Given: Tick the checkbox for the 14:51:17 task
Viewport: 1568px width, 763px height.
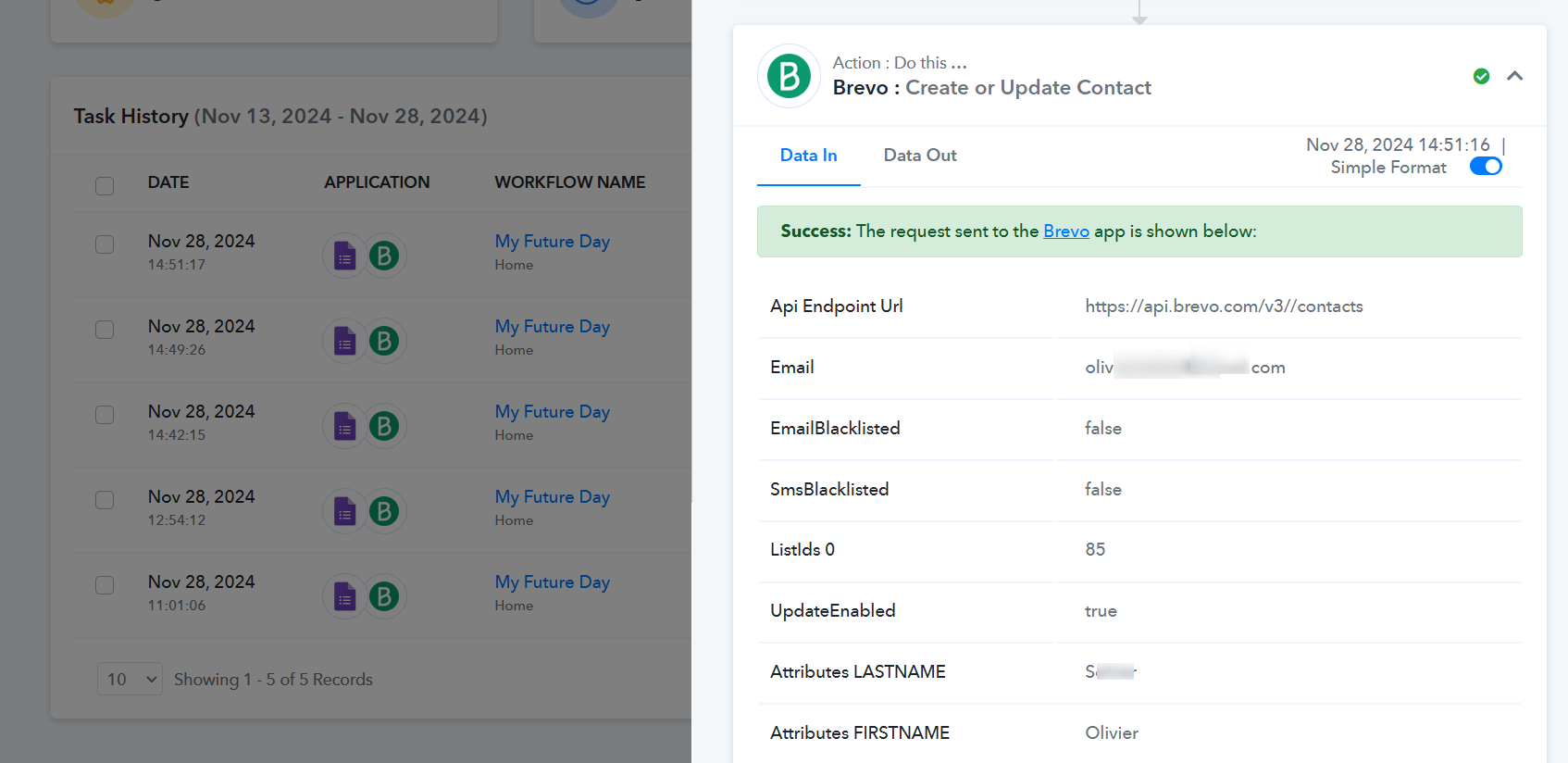Looking at the screenshot, I should point(105,244).
